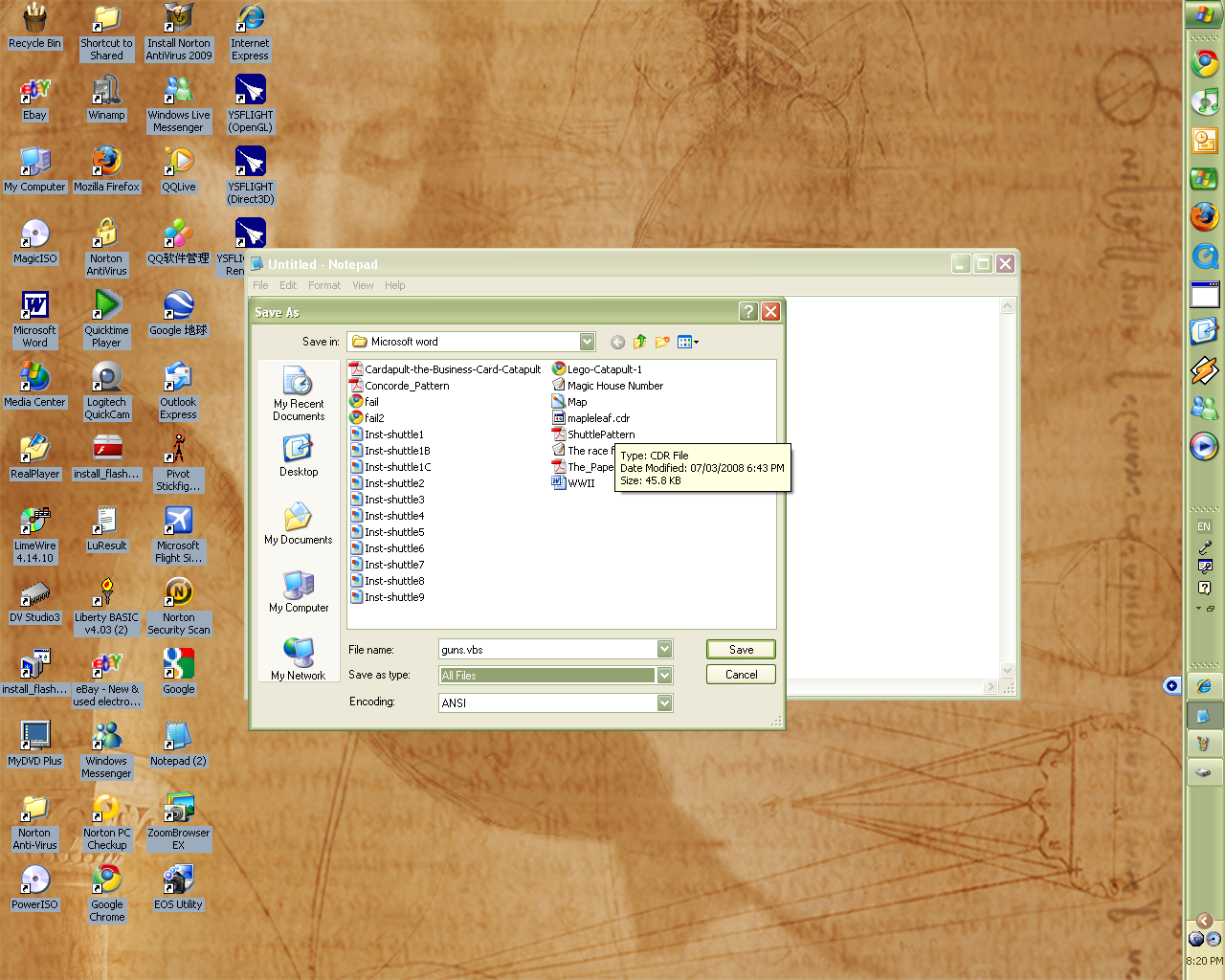Click the Save button
This screenshot has height=980, width=1225.
pos(740,649)
